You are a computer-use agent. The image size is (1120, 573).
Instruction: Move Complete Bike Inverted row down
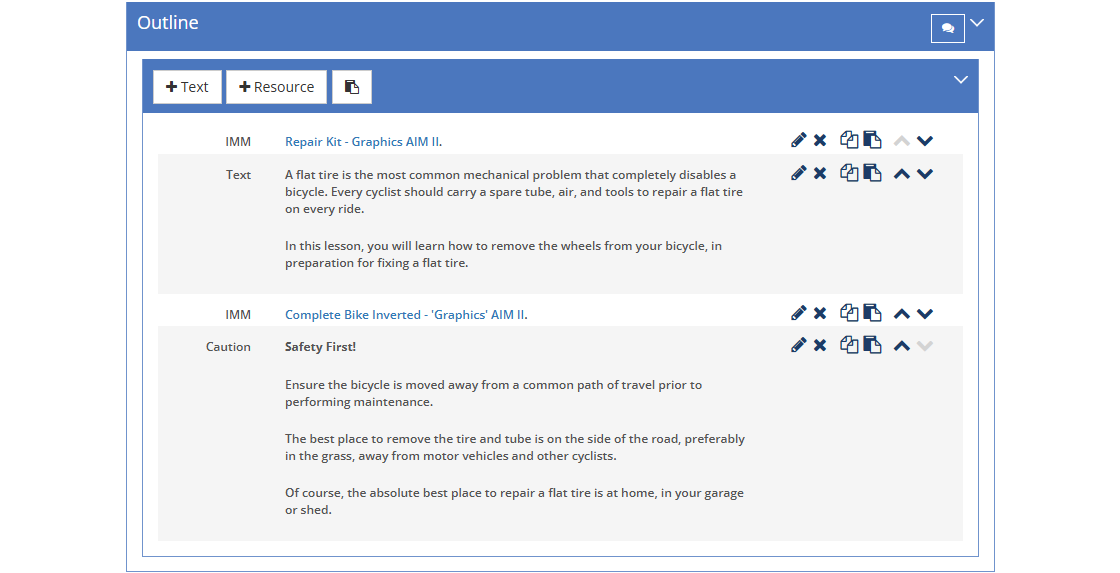pos(925,314)
